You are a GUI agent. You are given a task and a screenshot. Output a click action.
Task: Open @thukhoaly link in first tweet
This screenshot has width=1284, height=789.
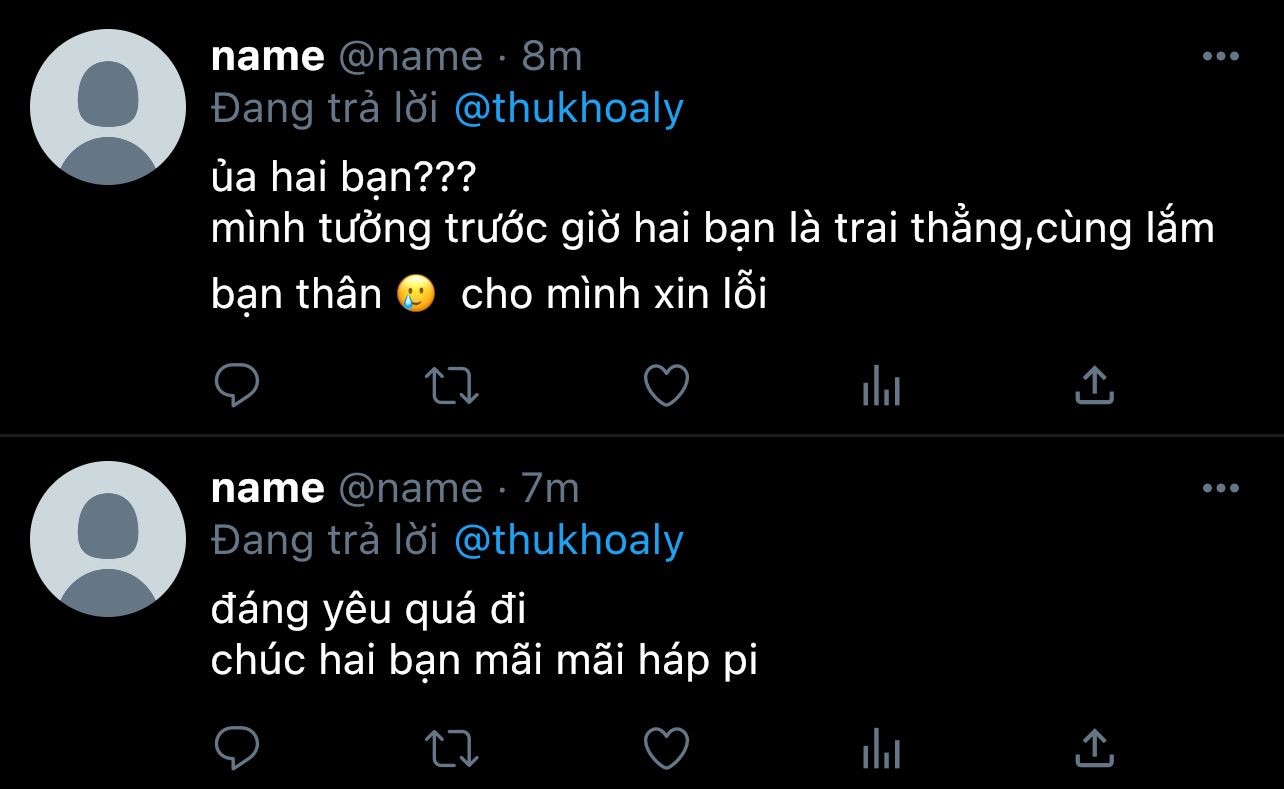point(568,109)
